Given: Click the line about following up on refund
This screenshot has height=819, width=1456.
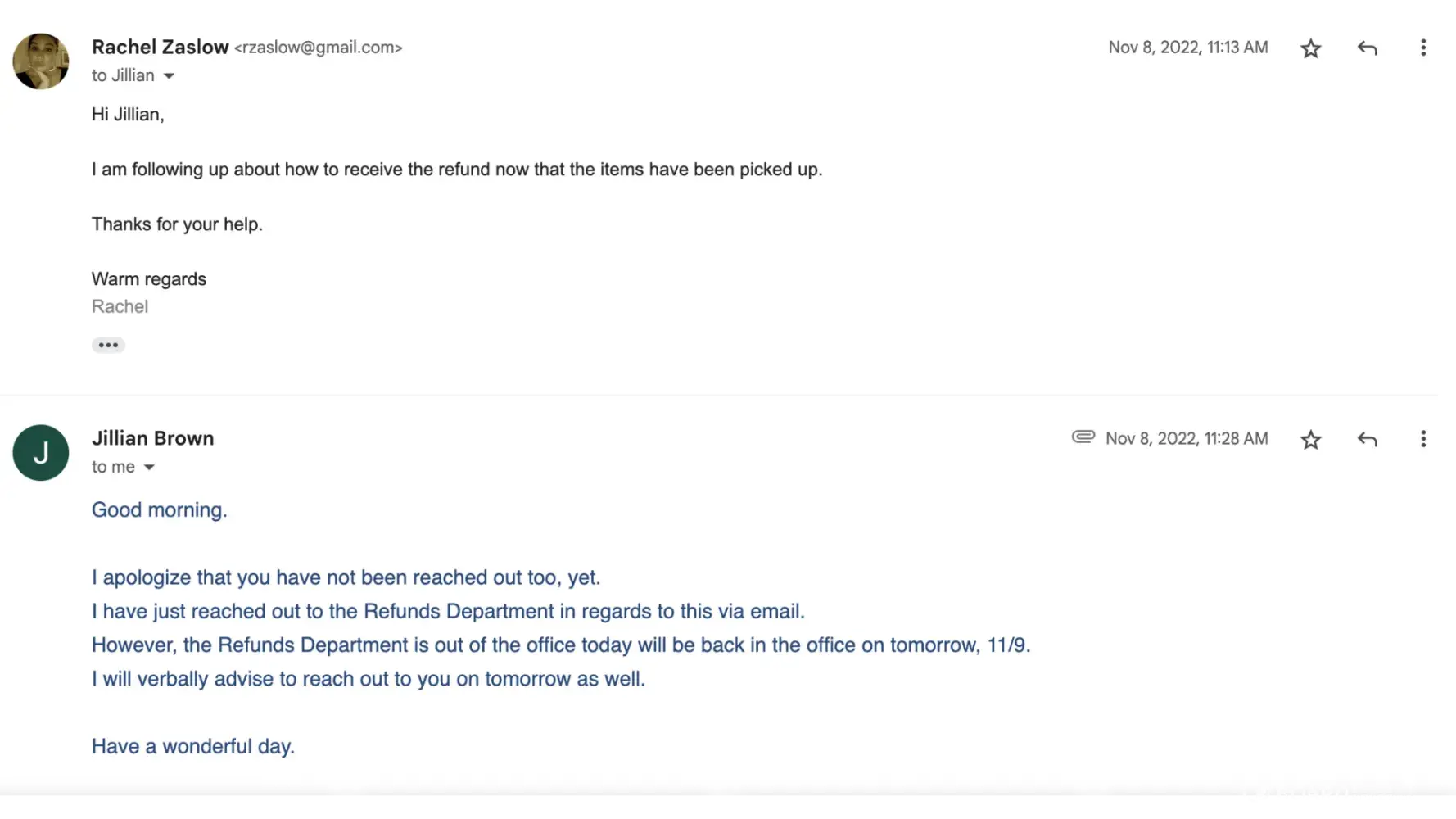Looking at the screenshot, I should point(457,170).
